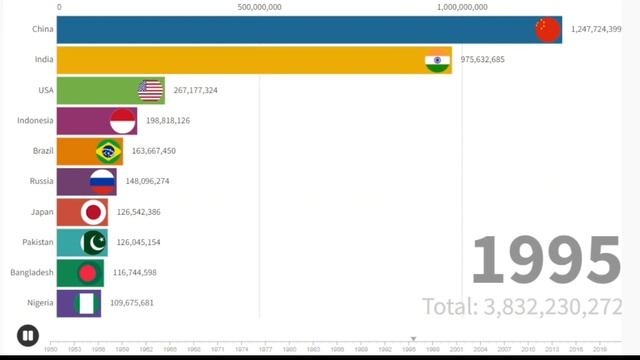Screen dimensions: 640x360
Task: Click Bangladesh's value 116,744,598
Action: tap(135, 272)
